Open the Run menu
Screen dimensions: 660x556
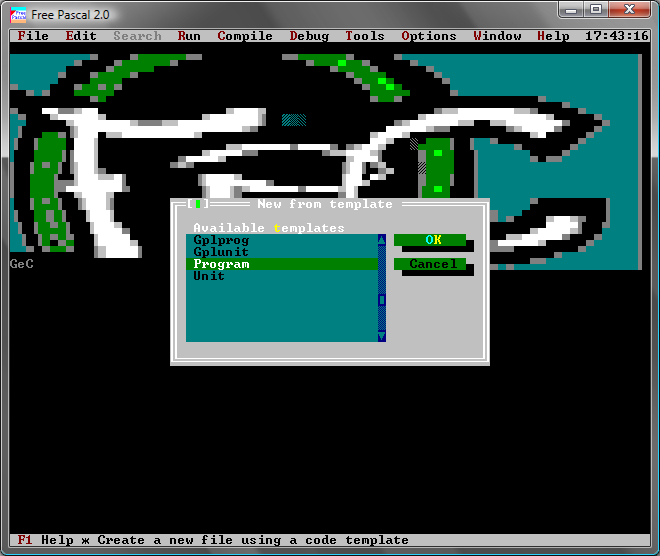[189, 36]
